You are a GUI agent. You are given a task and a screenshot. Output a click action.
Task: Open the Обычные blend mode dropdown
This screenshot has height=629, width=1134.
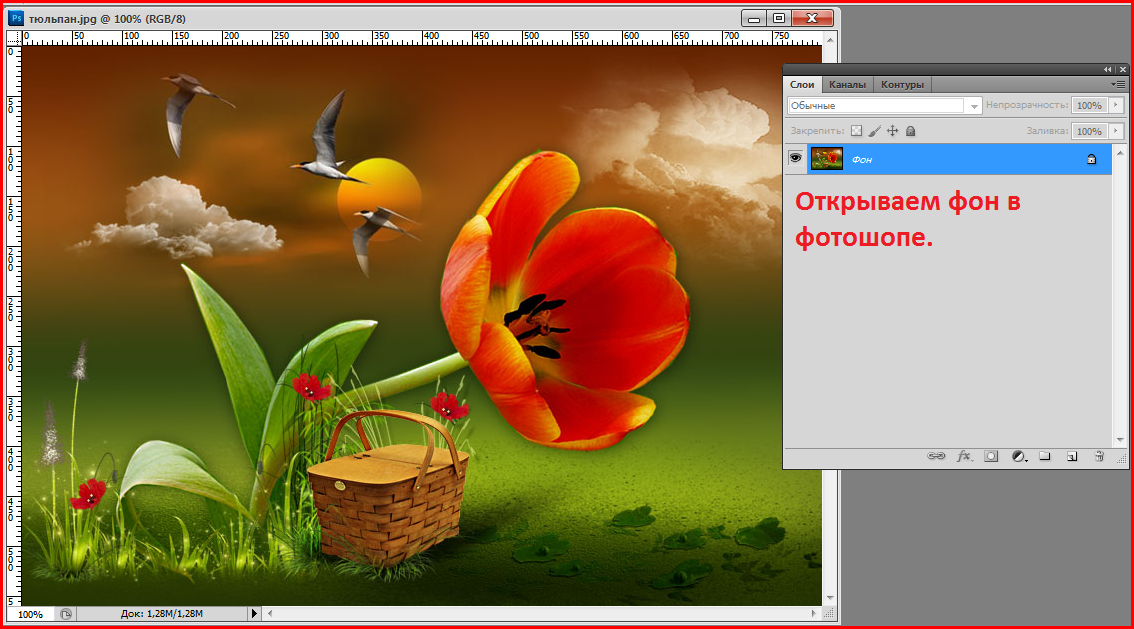coord(884,106)
